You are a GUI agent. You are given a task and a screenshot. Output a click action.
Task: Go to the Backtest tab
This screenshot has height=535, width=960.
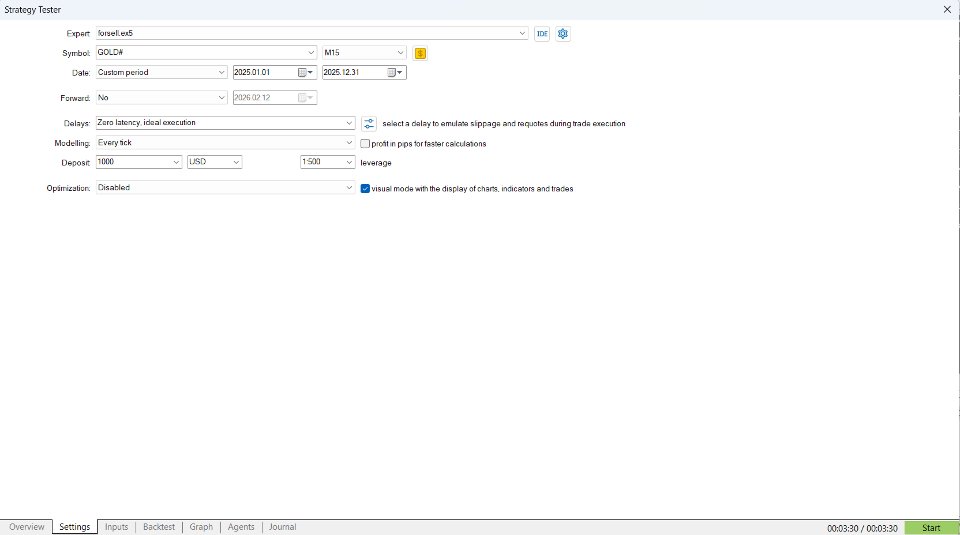tap(159, 527)
